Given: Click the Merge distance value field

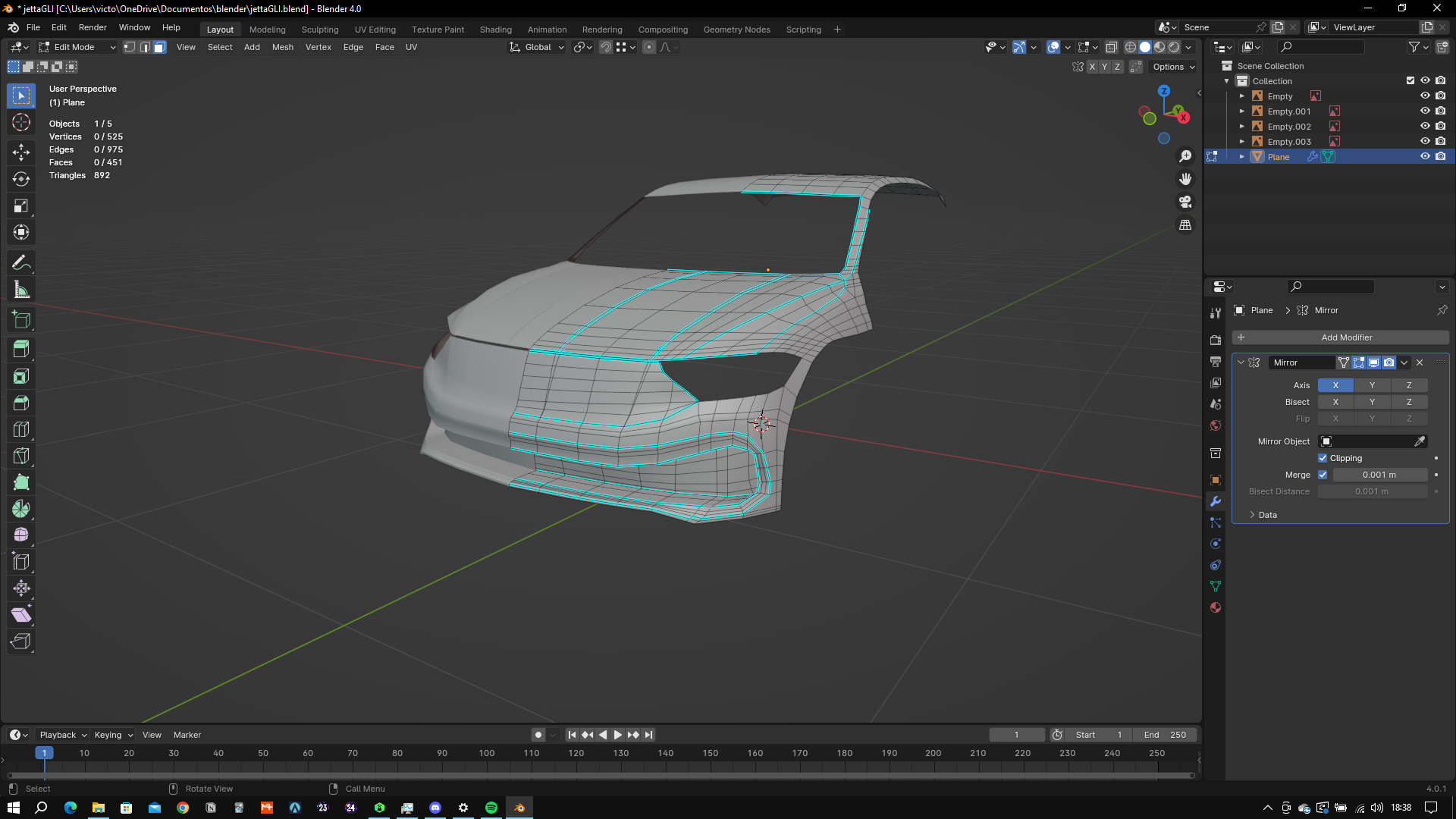Looking at the screenshot, I should tap(1379, 475).
